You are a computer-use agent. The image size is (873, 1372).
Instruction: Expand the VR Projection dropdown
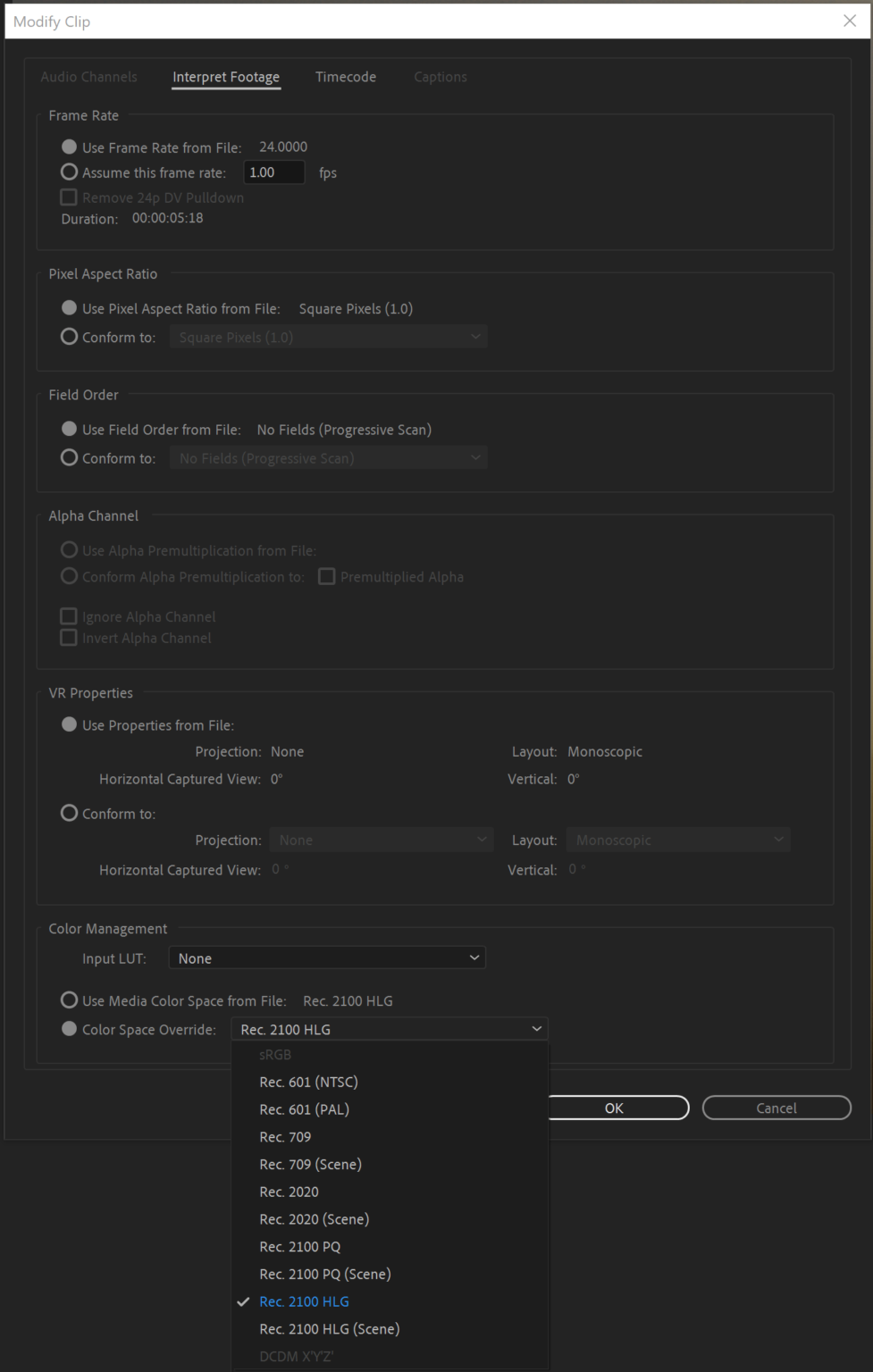(x=382, y=839)
